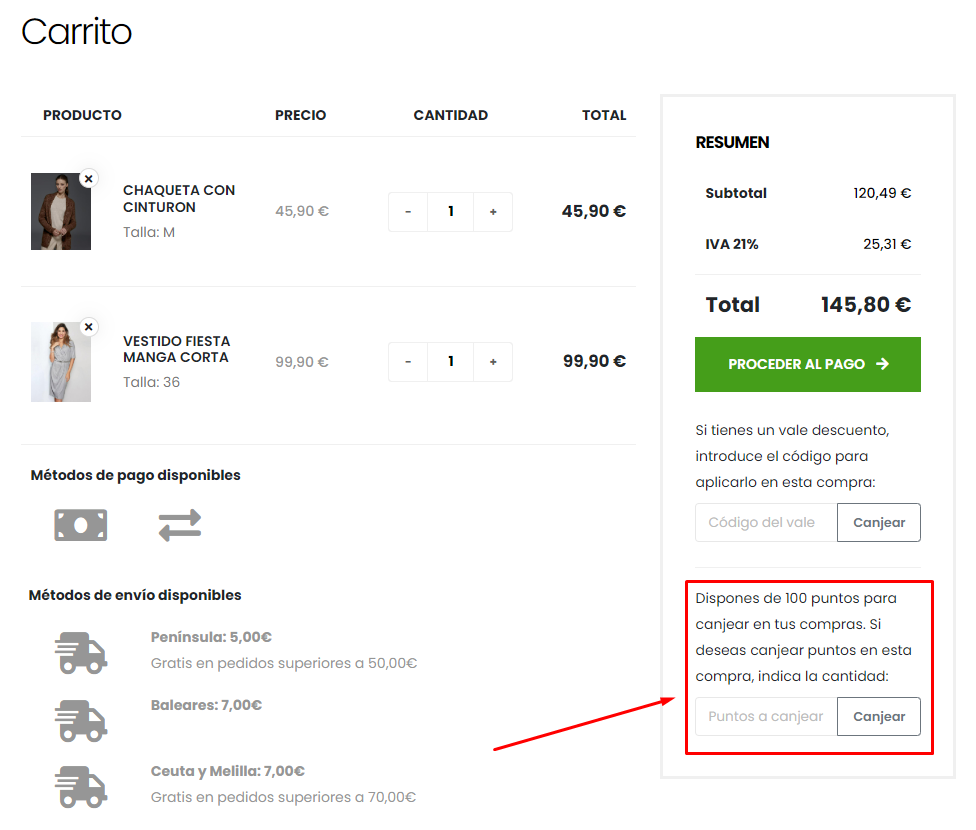976x830 pixels.
Task: Focus the Código del vale field
Action: tap(766, 523)
